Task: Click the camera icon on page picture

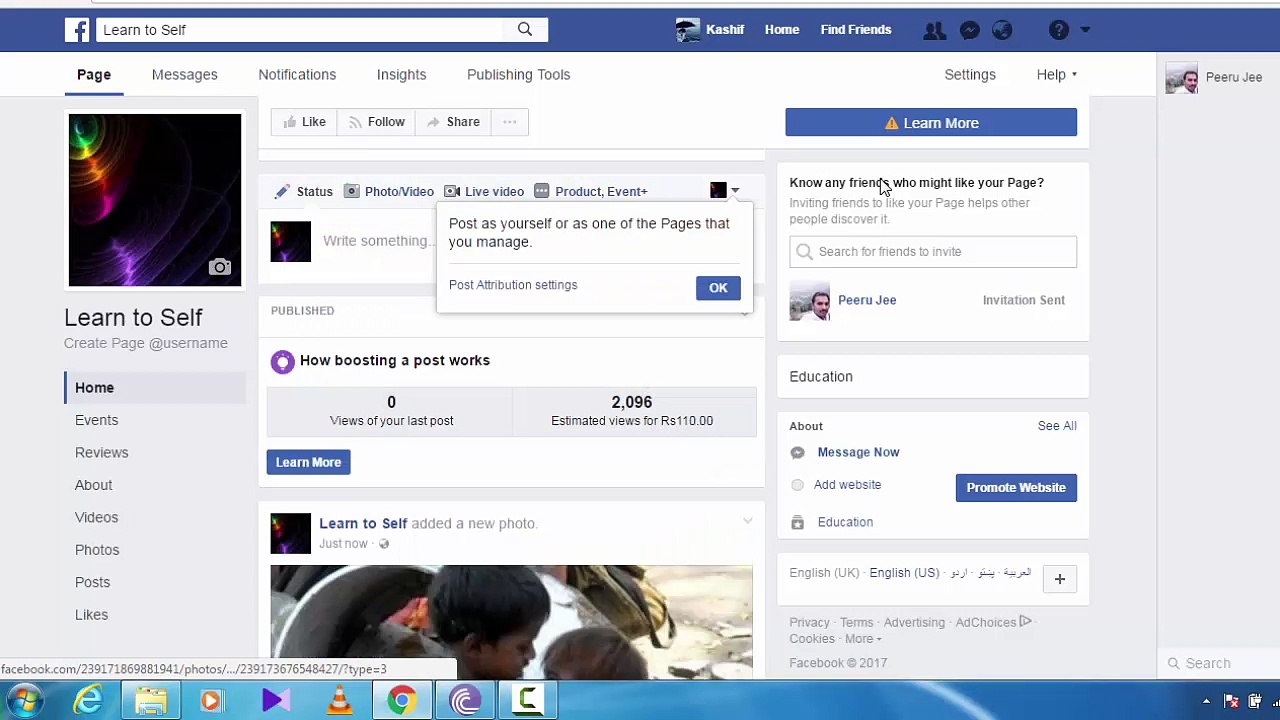Action: click(x=220, y=267)
